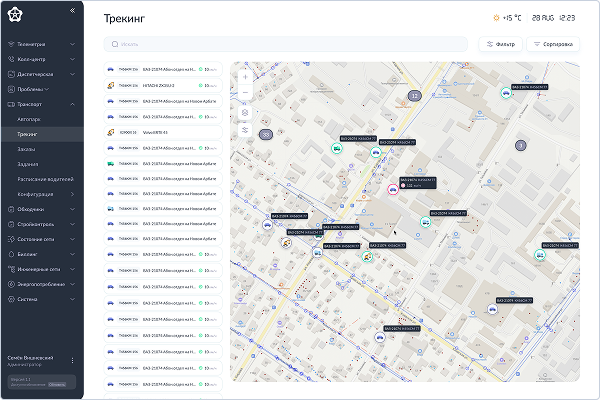
Task: Collapse the sidebar with double-chevron icon
Action: pos(72,11)
